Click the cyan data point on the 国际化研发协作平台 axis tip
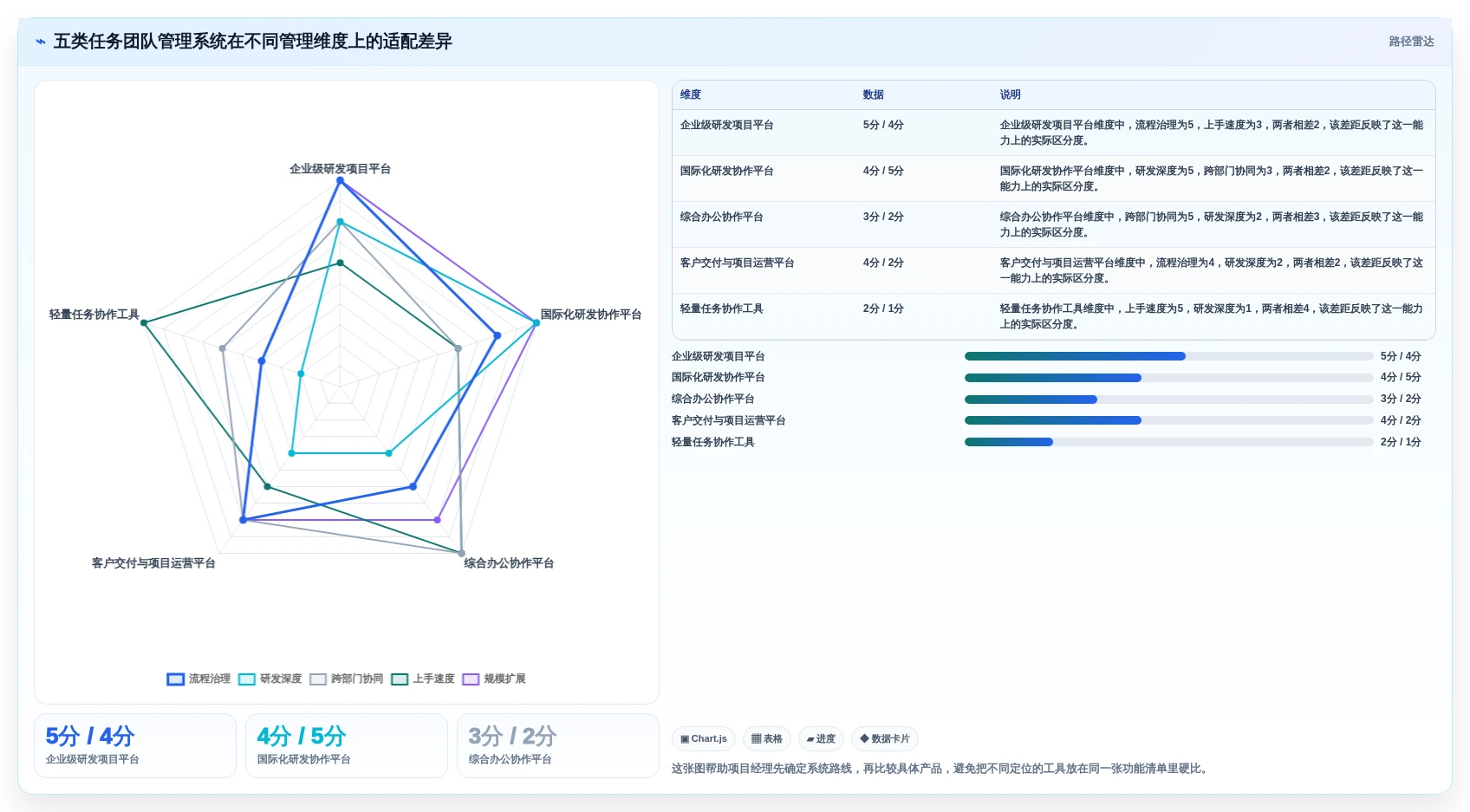This screenshot has height=812, width=1470. pyautogui.click(x=536, y=323)
